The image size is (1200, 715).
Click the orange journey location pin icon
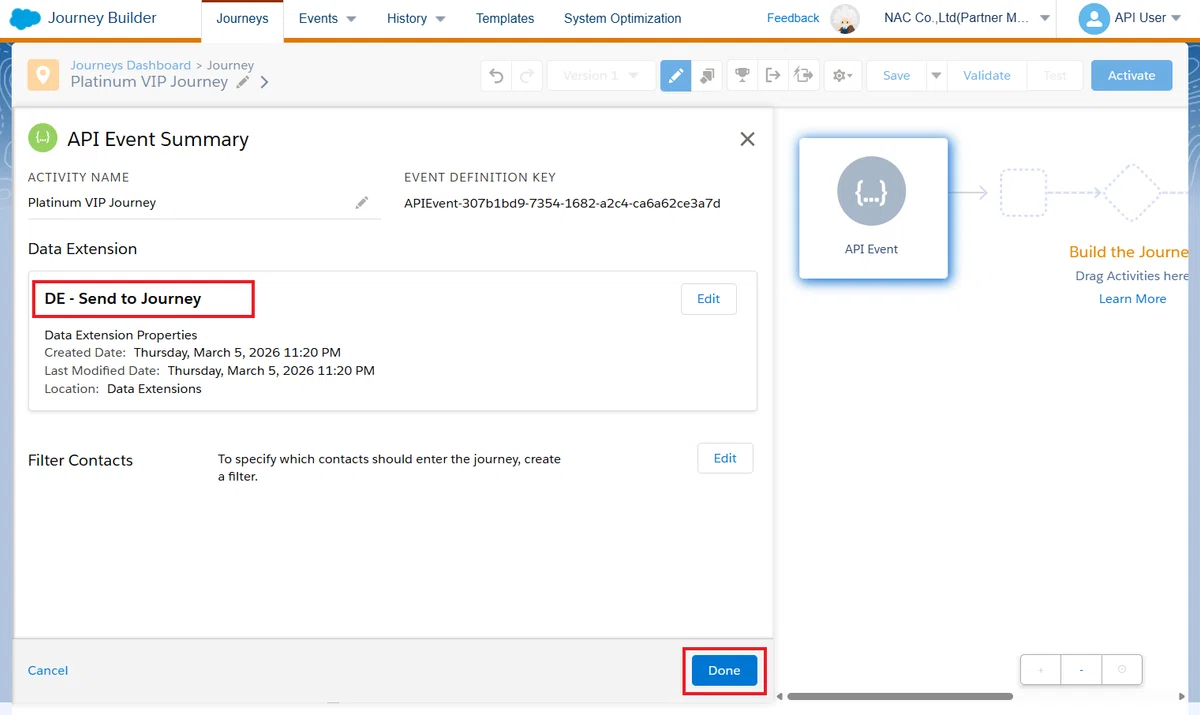[43, 75]
